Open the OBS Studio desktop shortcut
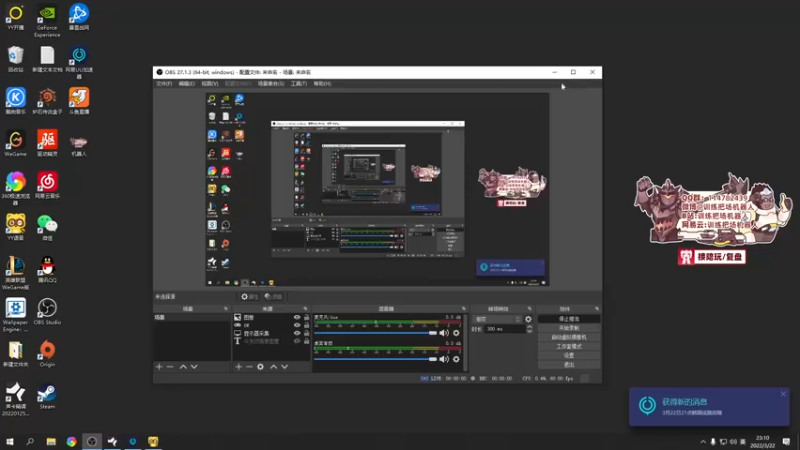The image size is (800, 450). pos(47,312)
